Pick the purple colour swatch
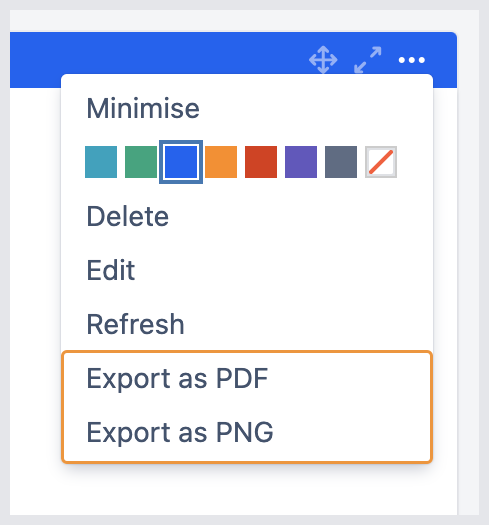489x525 pixels. point(301,162)
